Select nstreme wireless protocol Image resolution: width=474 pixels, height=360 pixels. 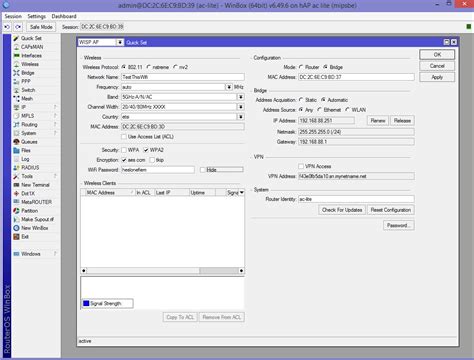tap(148, 67)
